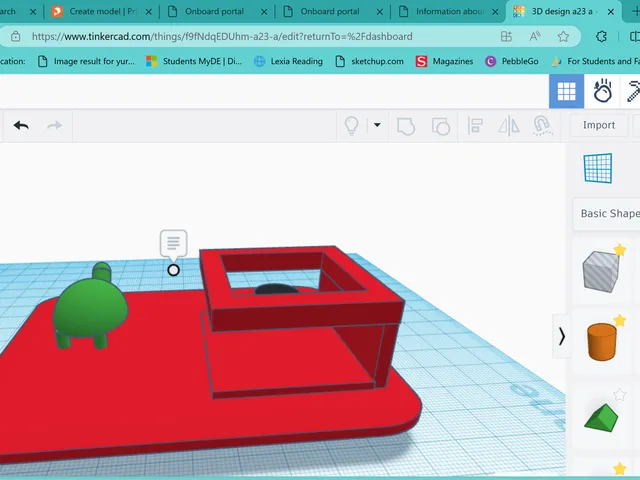Open the note speech bubble

coord(173,244)
